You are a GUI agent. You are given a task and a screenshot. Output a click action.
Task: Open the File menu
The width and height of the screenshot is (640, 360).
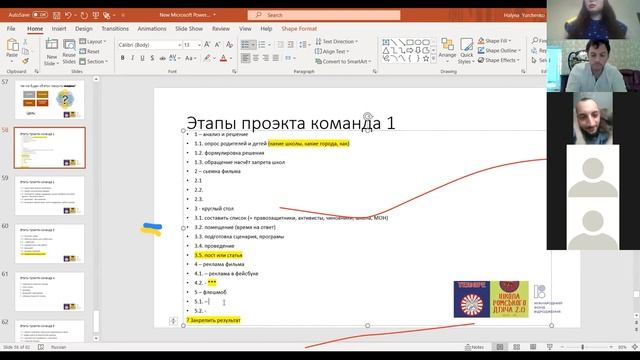[11, 29]
